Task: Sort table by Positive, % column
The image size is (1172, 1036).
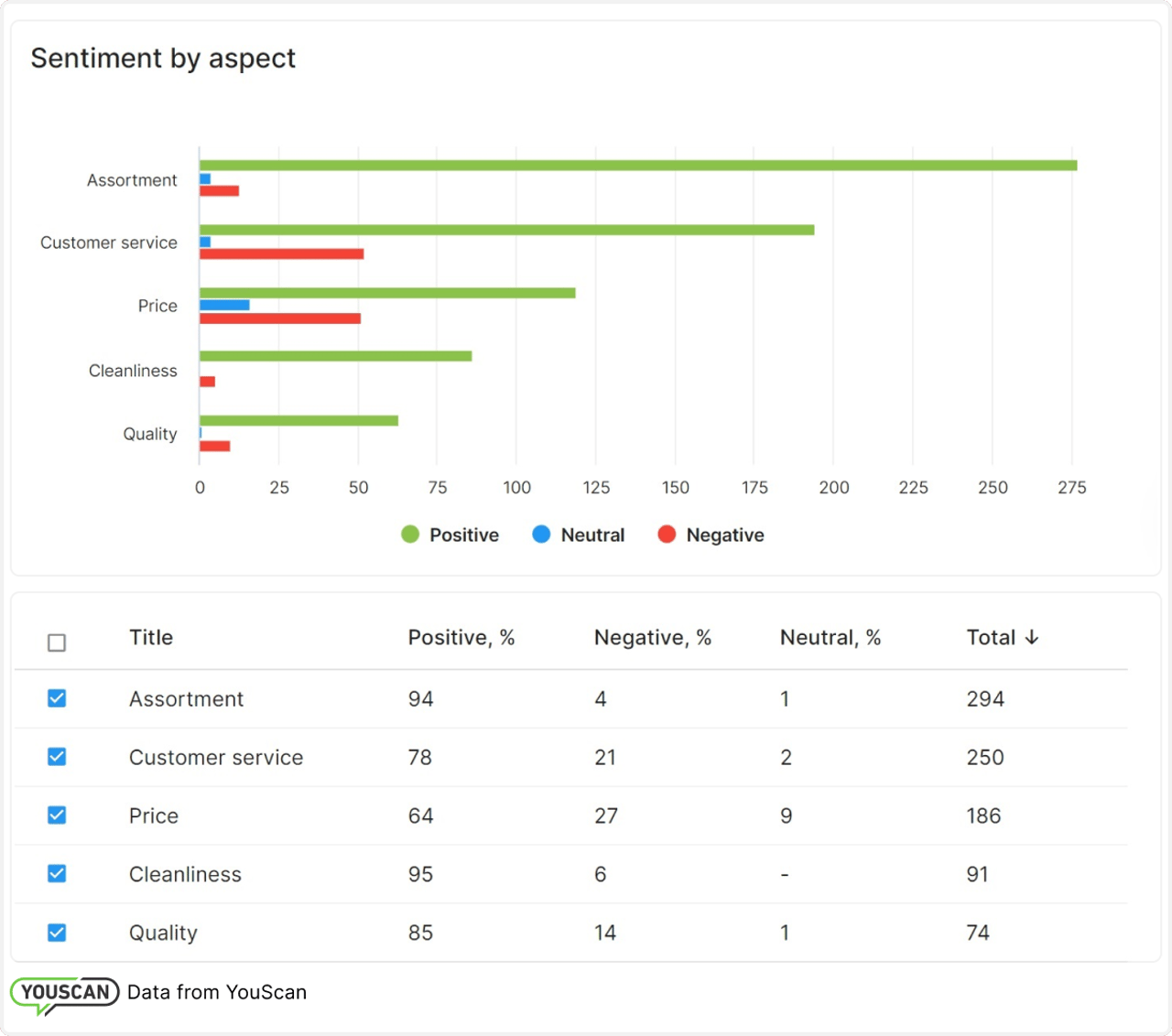Action: tap(461, 638)
